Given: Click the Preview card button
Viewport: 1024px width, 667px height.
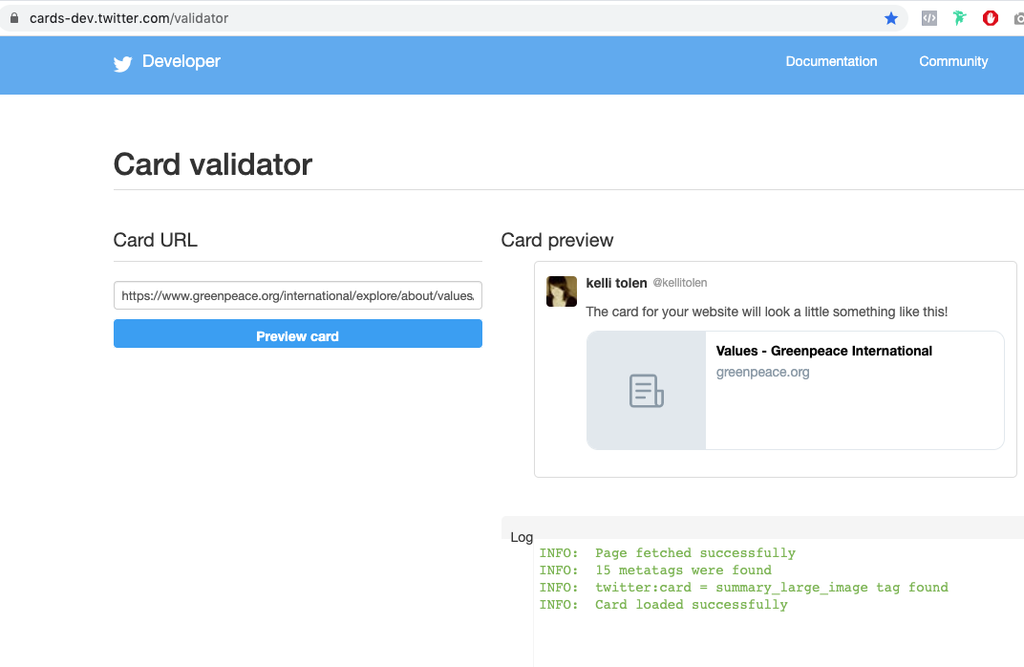Looking at the screenshot, I should click(298, 334).
